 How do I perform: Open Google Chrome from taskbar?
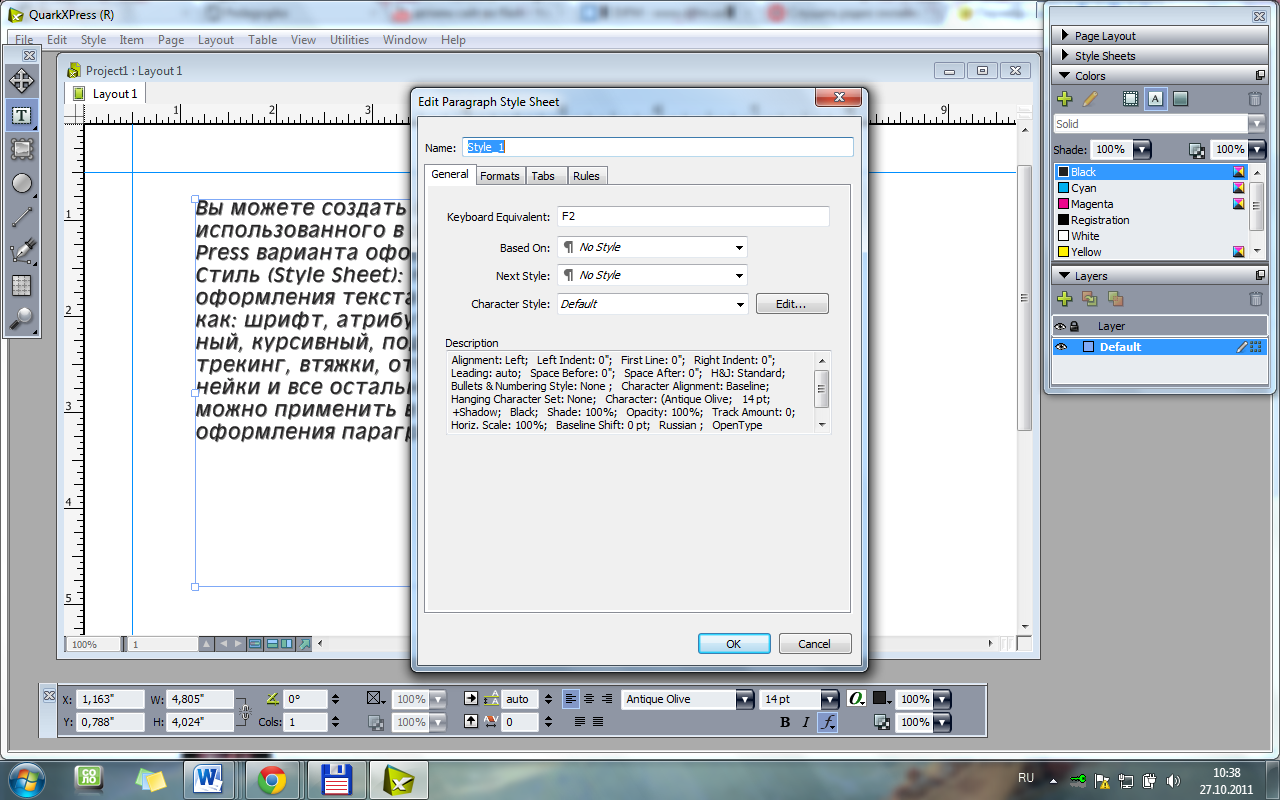click(x=271, y=780)
